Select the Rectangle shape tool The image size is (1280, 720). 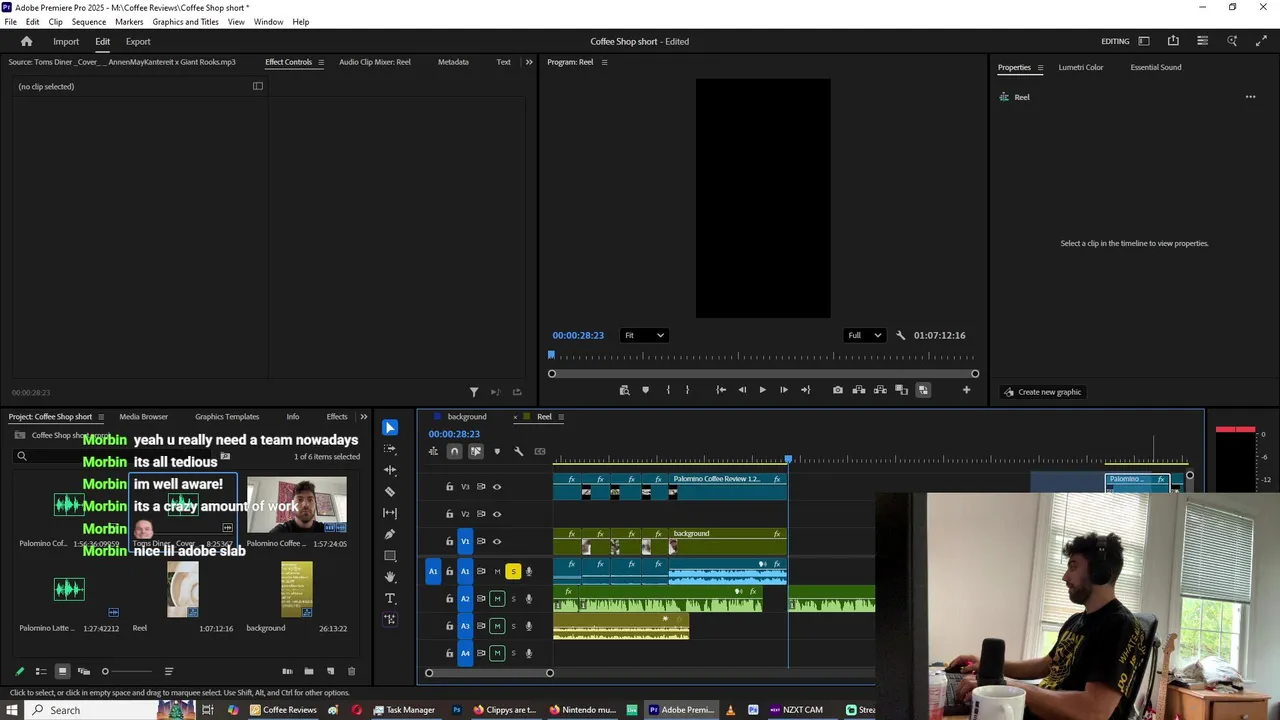point(390,556)
